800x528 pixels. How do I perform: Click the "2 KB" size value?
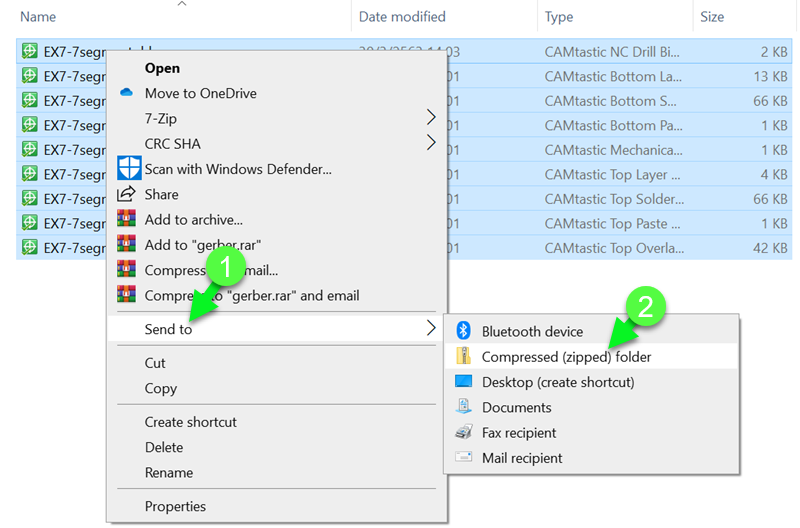coord(774,52)
